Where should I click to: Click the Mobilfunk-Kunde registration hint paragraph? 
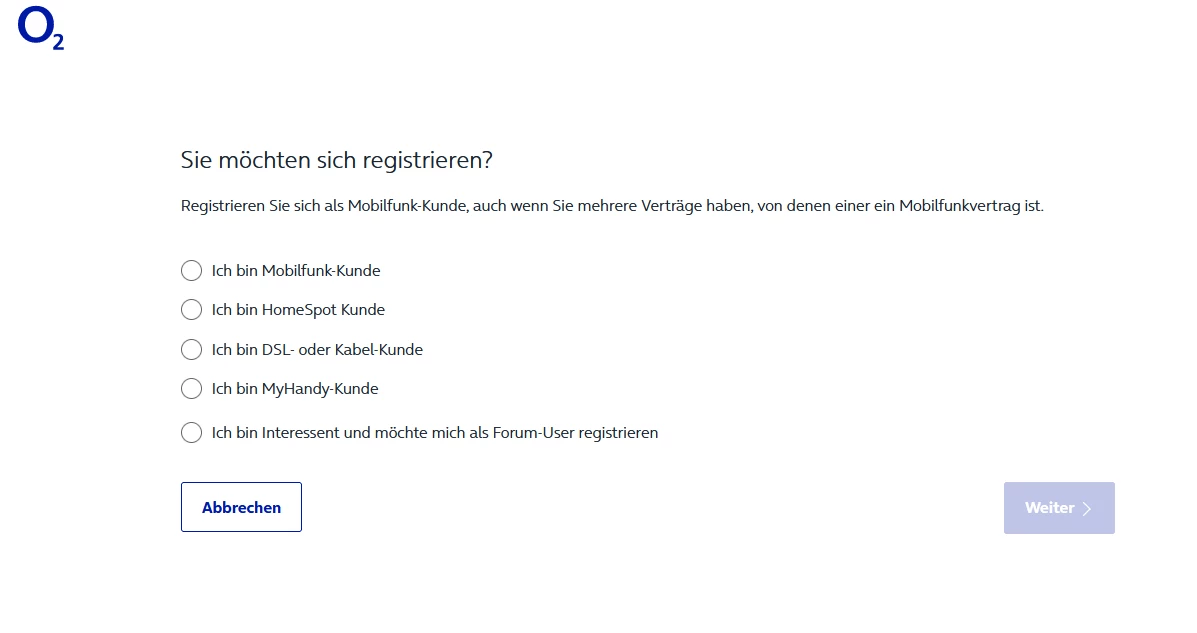(611, 207)
